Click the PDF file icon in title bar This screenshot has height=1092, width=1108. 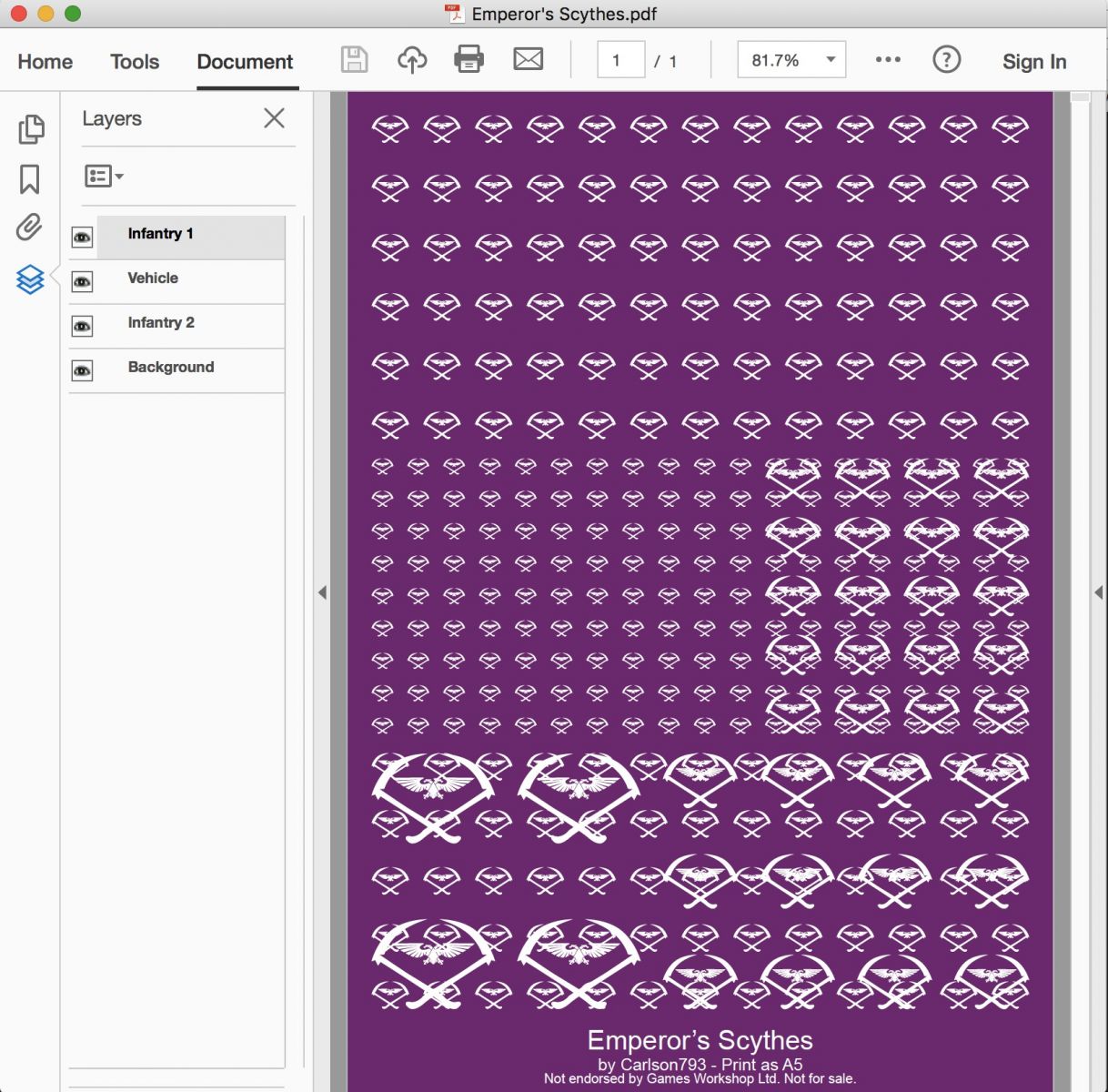pos(455,14)
